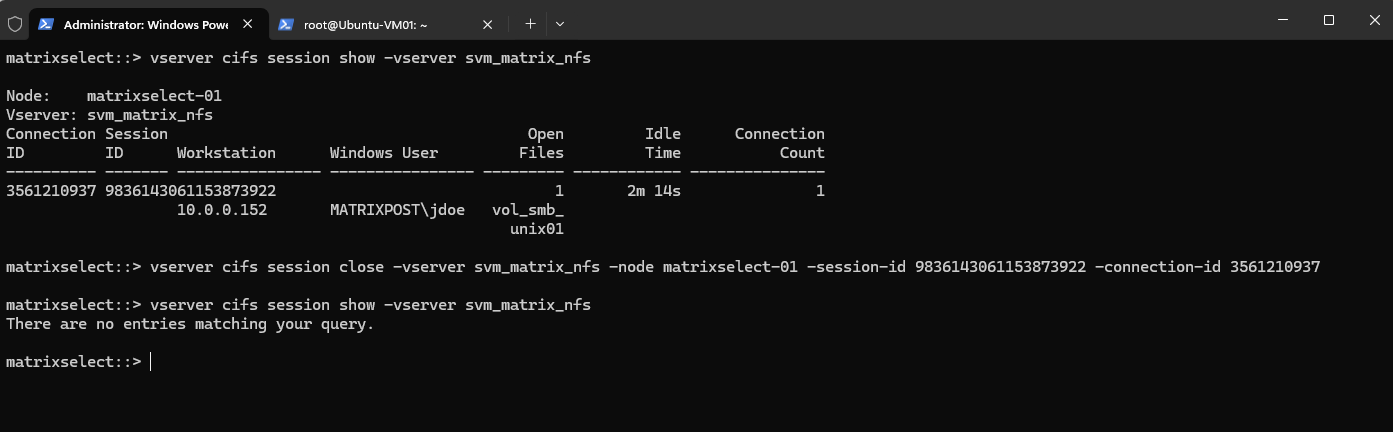Click the PowerShell icon on the root@Ubuntu-VM01 tab
This screenshot has width=1393, height=432.
(286, 23)
